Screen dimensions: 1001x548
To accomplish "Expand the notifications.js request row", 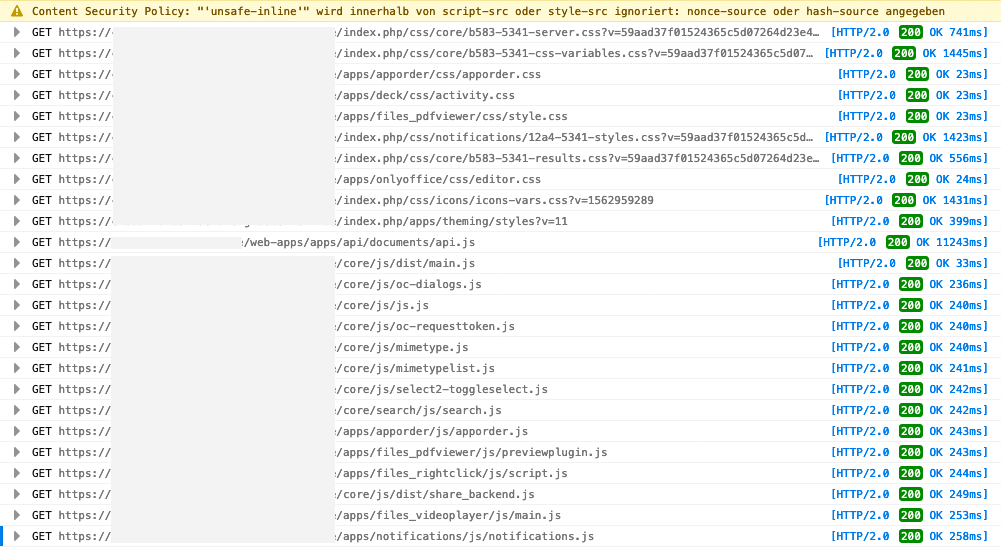I will [x=17, y=537].
